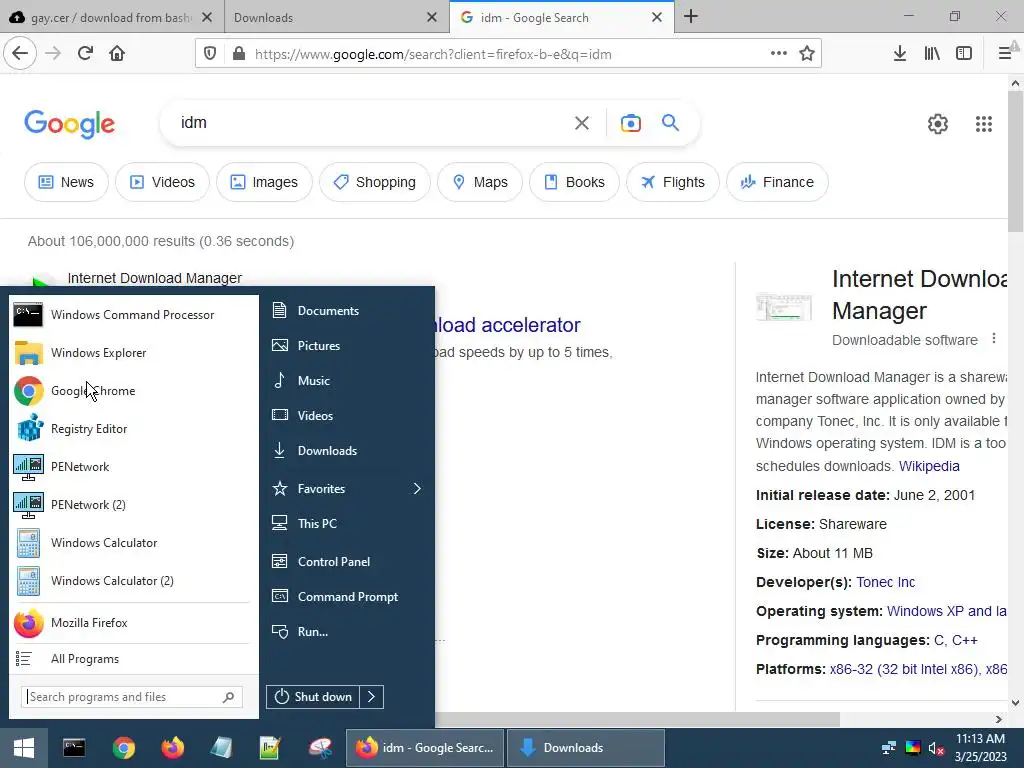Screen dimensions: 1024x768
Task: Launch Mozilla Firefox from Start menu
Action: [x=133, y=623]
